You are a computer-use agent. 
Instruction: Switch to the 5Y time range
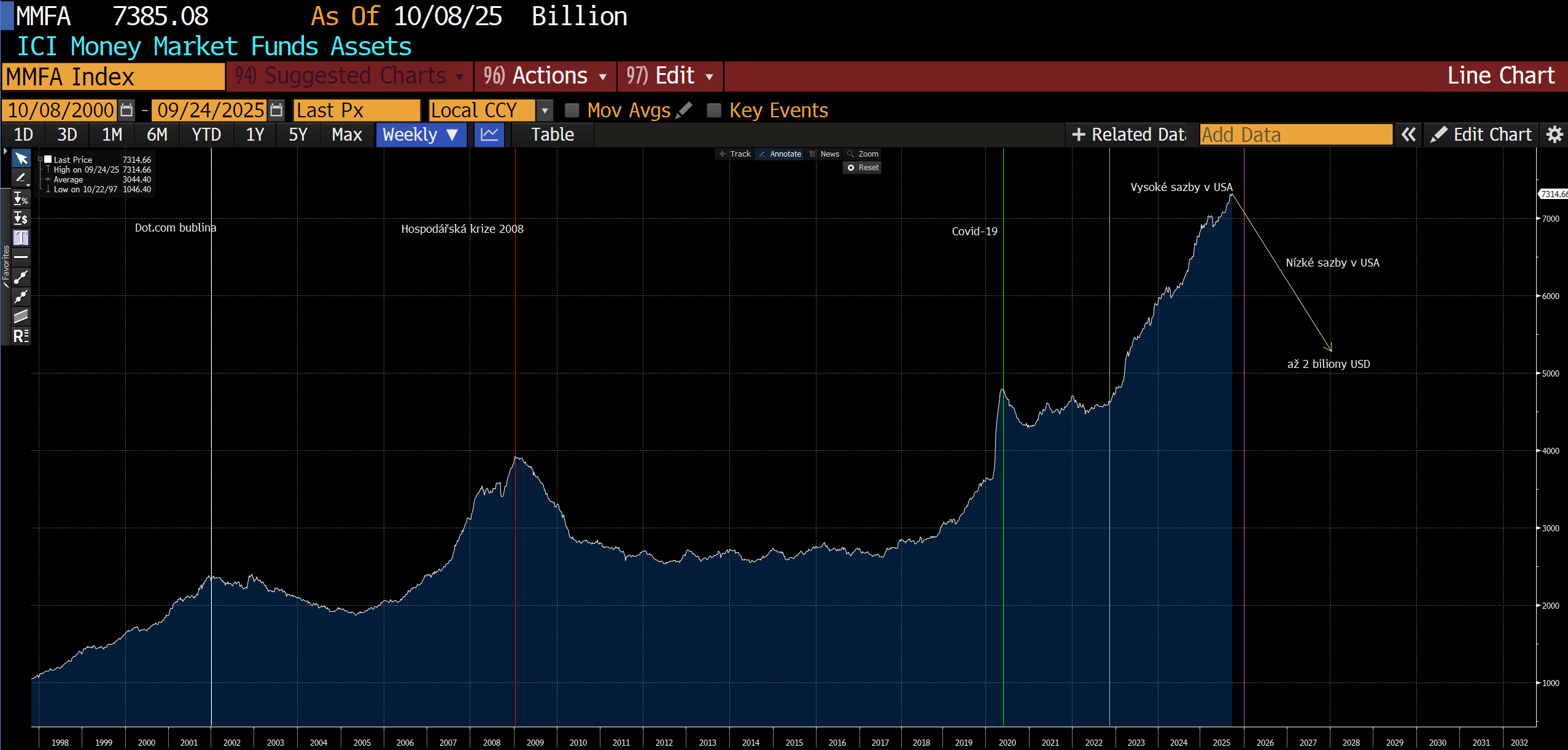click(x=298, y=135)
